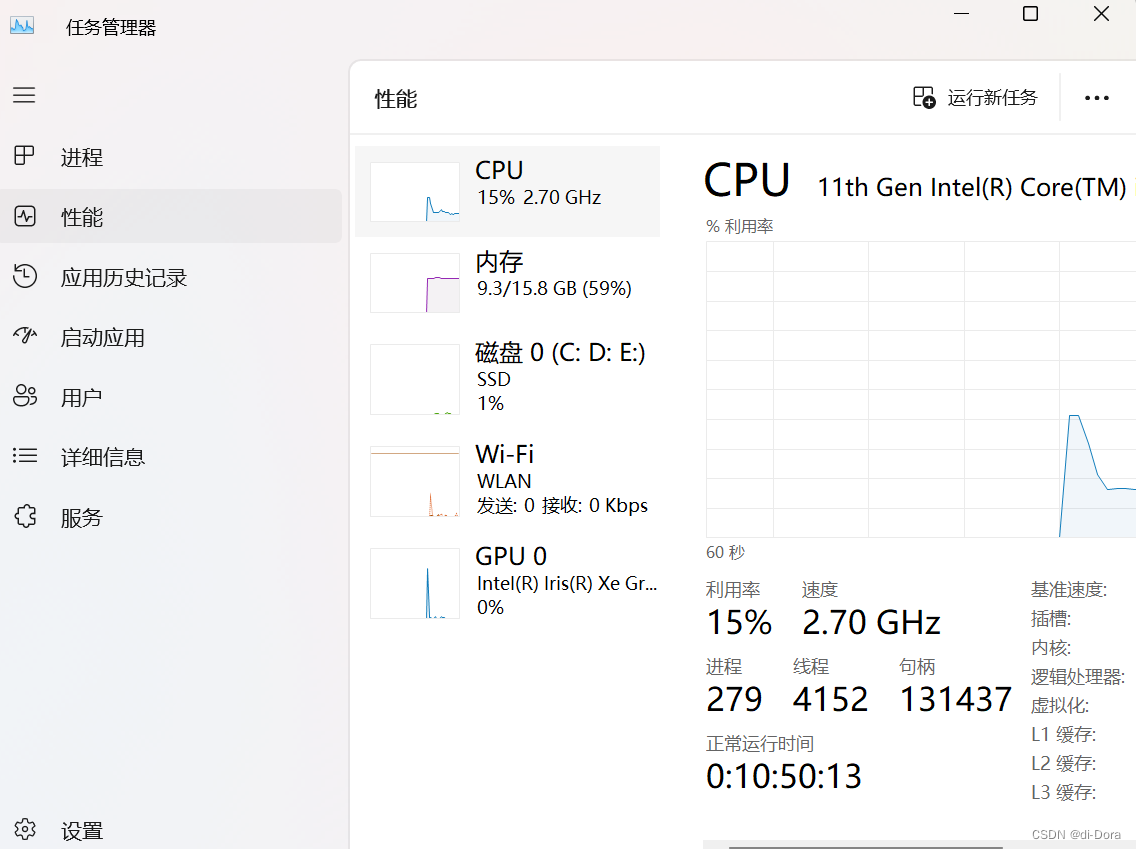Open the ... more options menu
1136x849 pixels.
click(1097, 97)
